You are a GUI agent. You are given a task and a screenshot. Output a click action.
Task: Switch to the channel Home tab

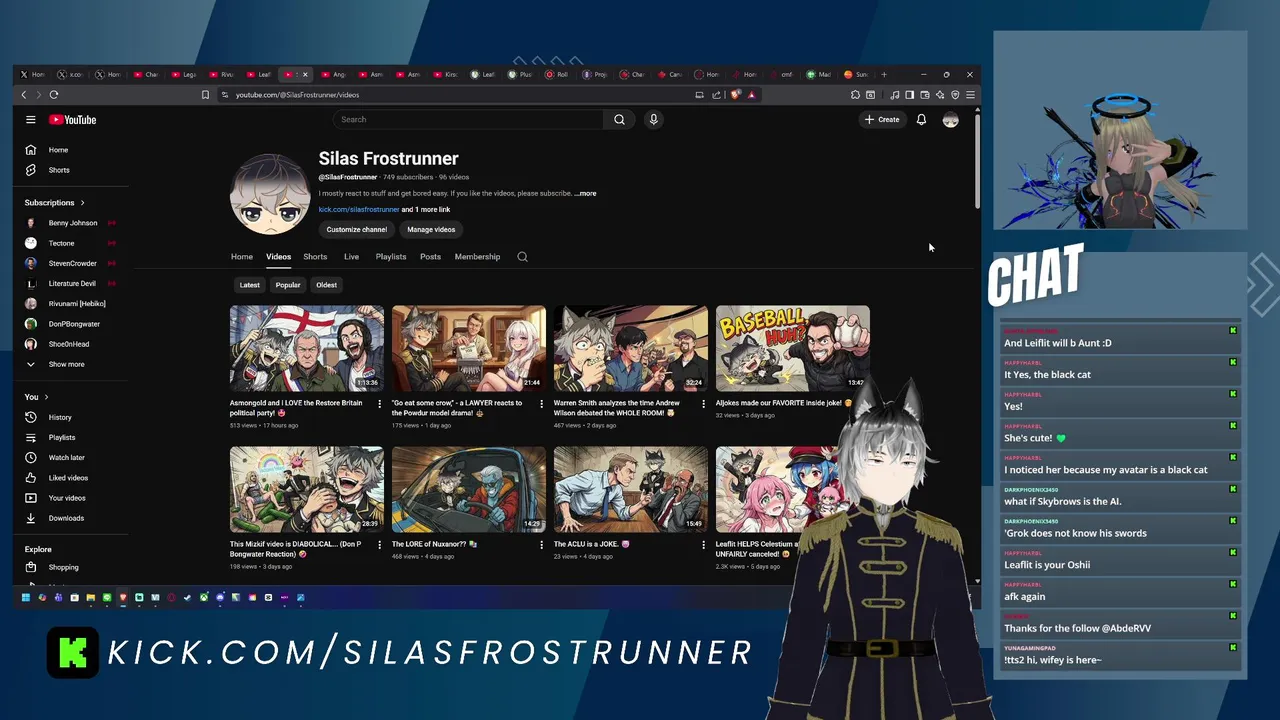pyautogui.click(x=242, y=257)
